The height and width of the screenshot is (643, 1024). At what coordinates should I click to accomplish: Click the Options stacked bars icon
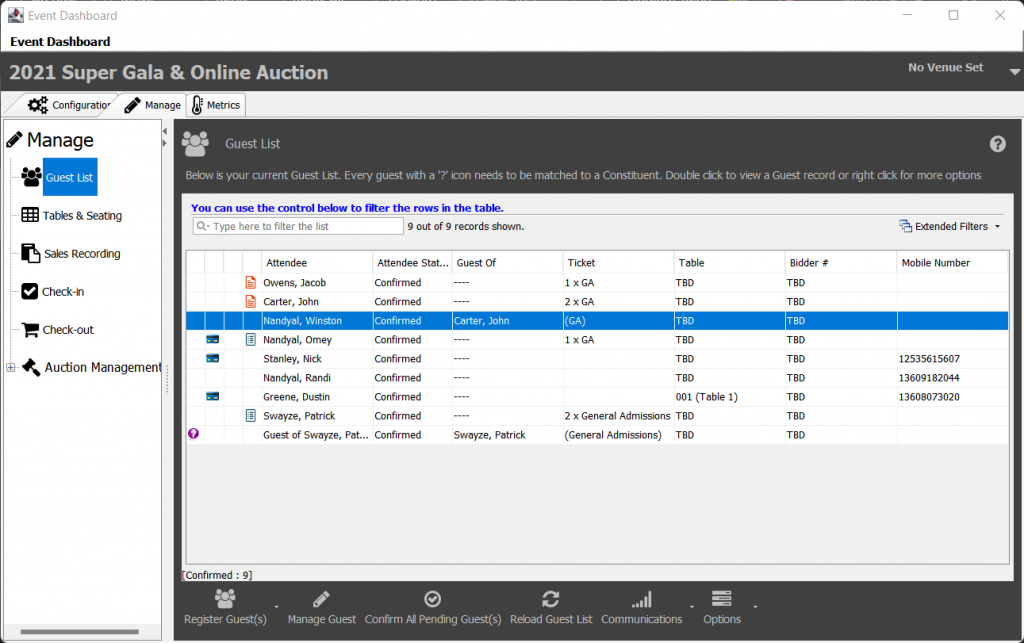pos(722,599)
